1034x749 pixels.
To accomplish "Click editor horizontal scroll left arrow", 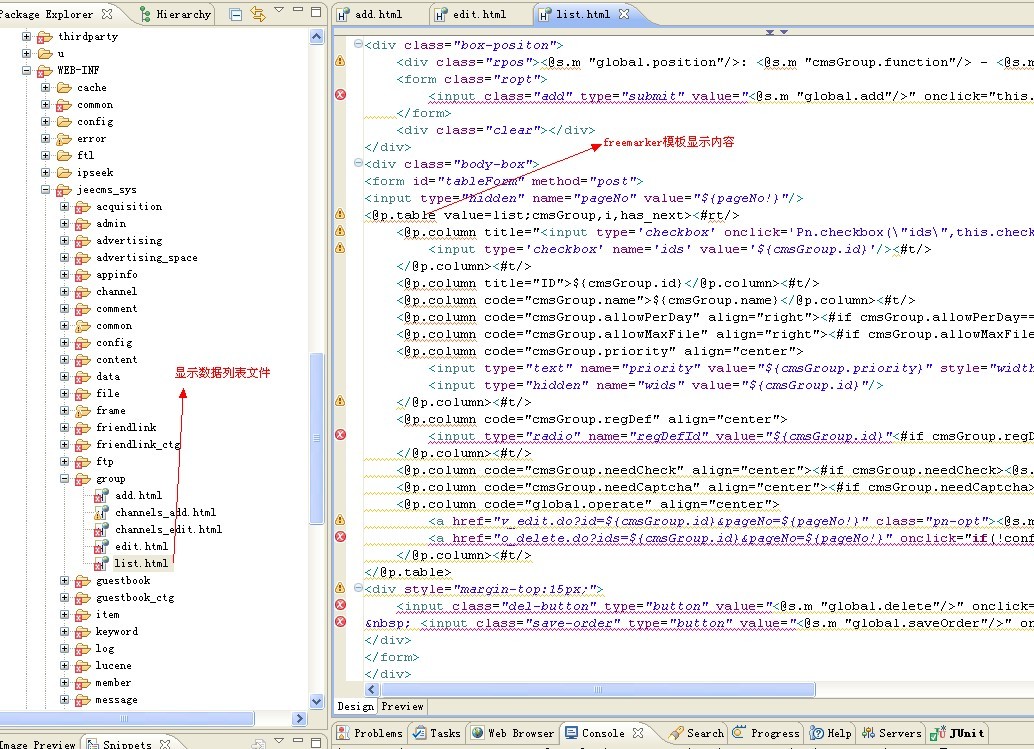I will tap(372, 690).
